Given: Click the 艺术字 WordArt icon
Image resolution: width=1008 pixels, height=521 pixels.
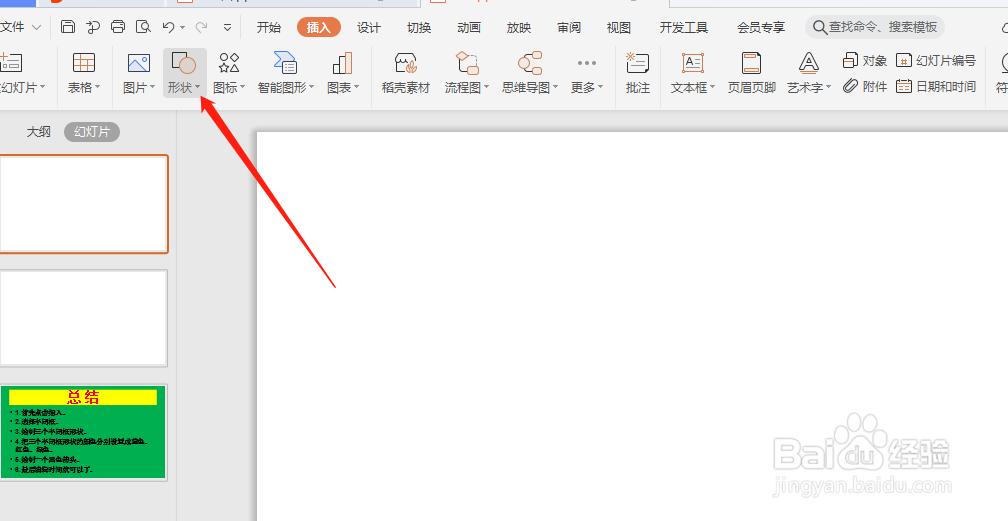Looking at the screenshot, I should (x=809, y=63).
